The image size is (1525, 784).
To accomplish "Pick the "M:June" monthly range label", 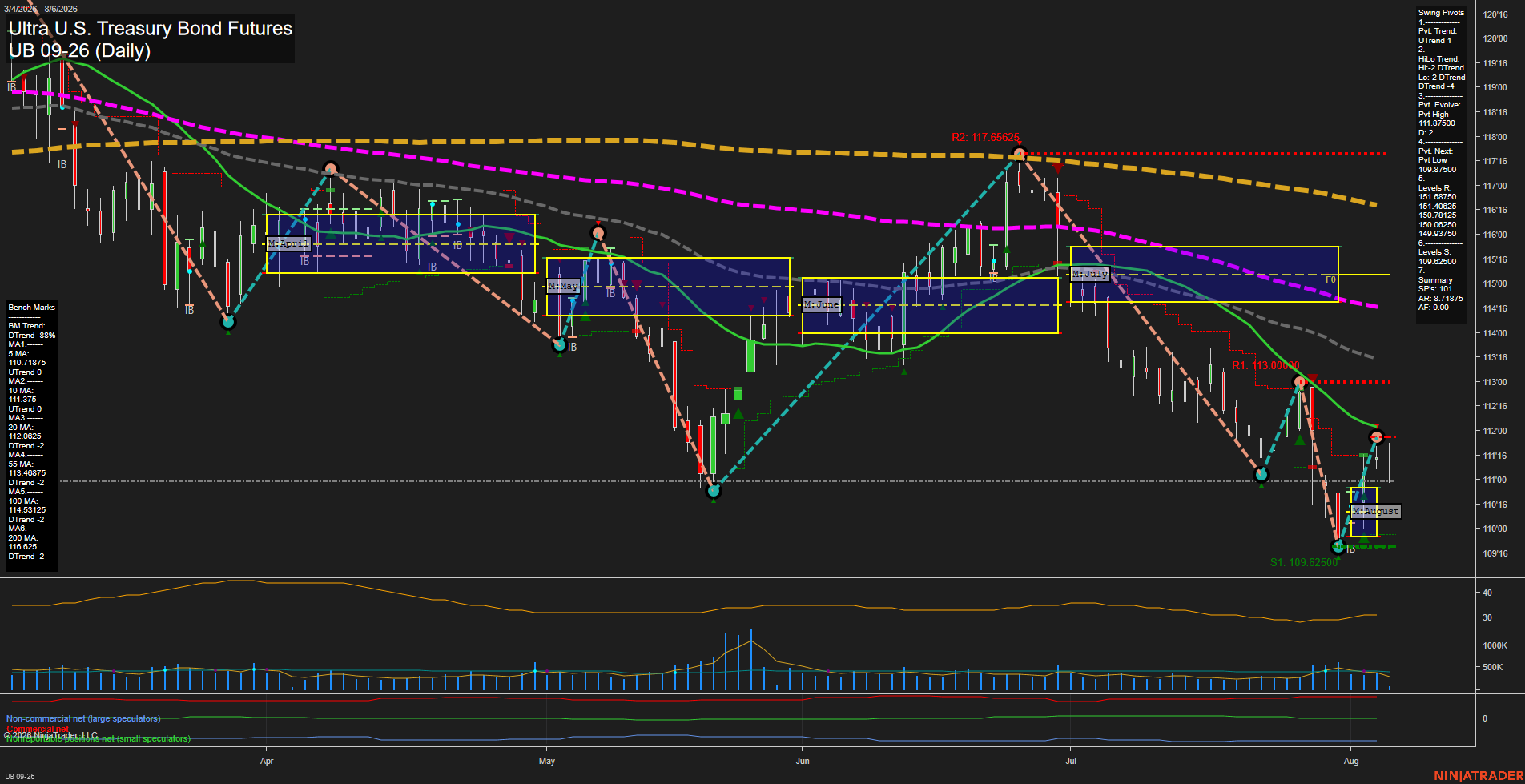I will [821, 304].
